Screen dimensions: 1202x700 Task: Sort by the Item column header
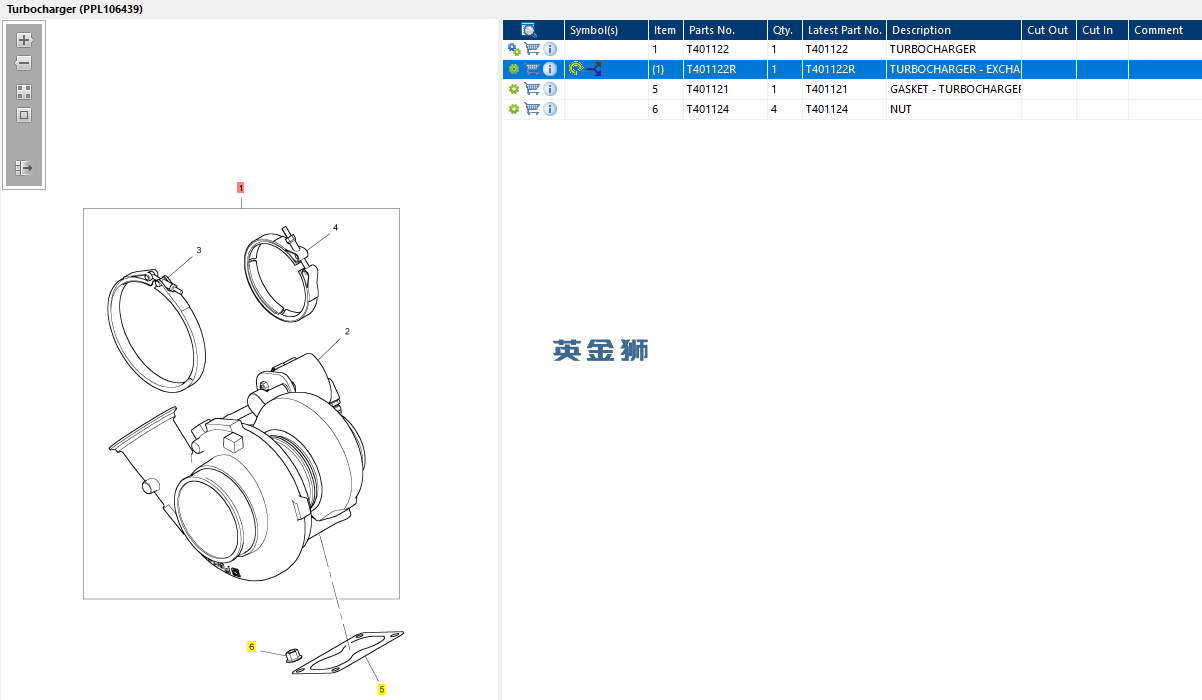click(x=666, y=30)
